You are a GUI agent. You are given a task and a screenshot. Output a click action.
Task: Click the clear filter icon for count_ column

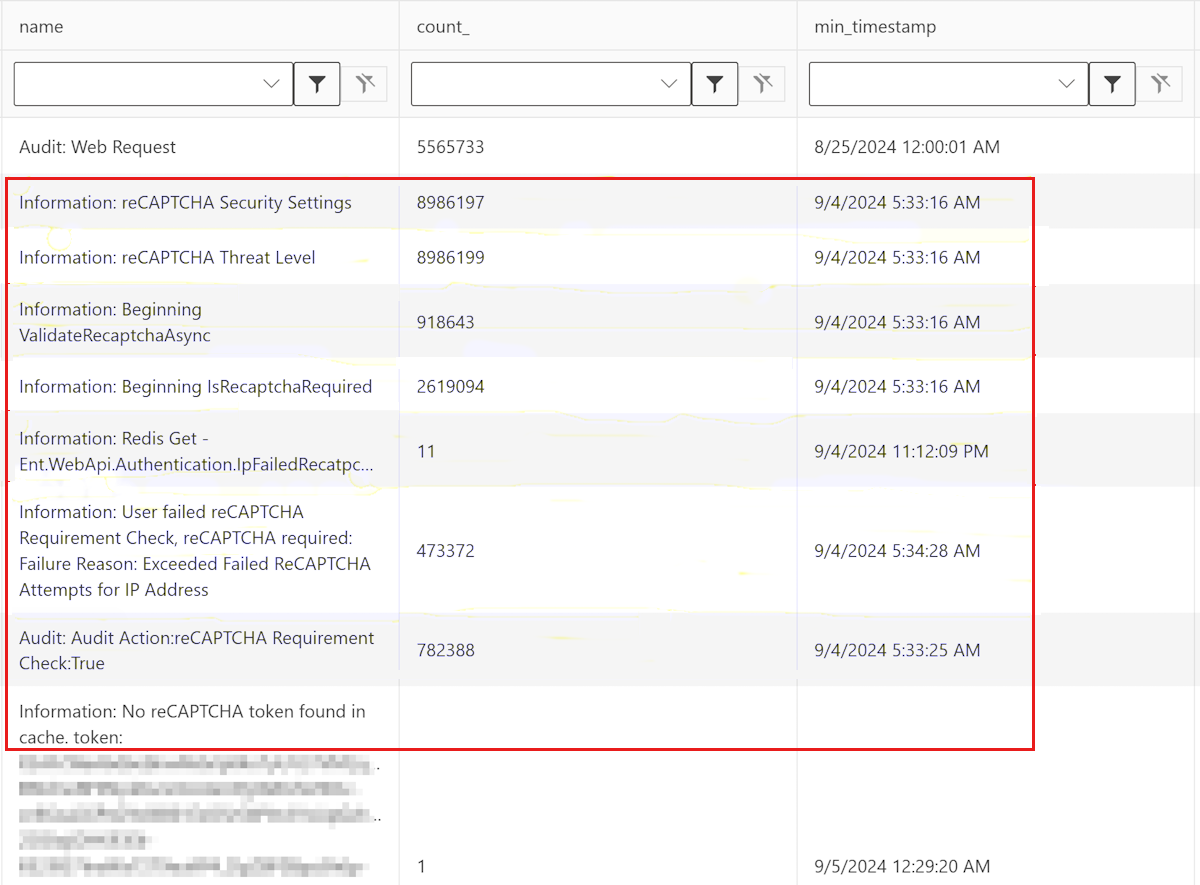[762, 85]
